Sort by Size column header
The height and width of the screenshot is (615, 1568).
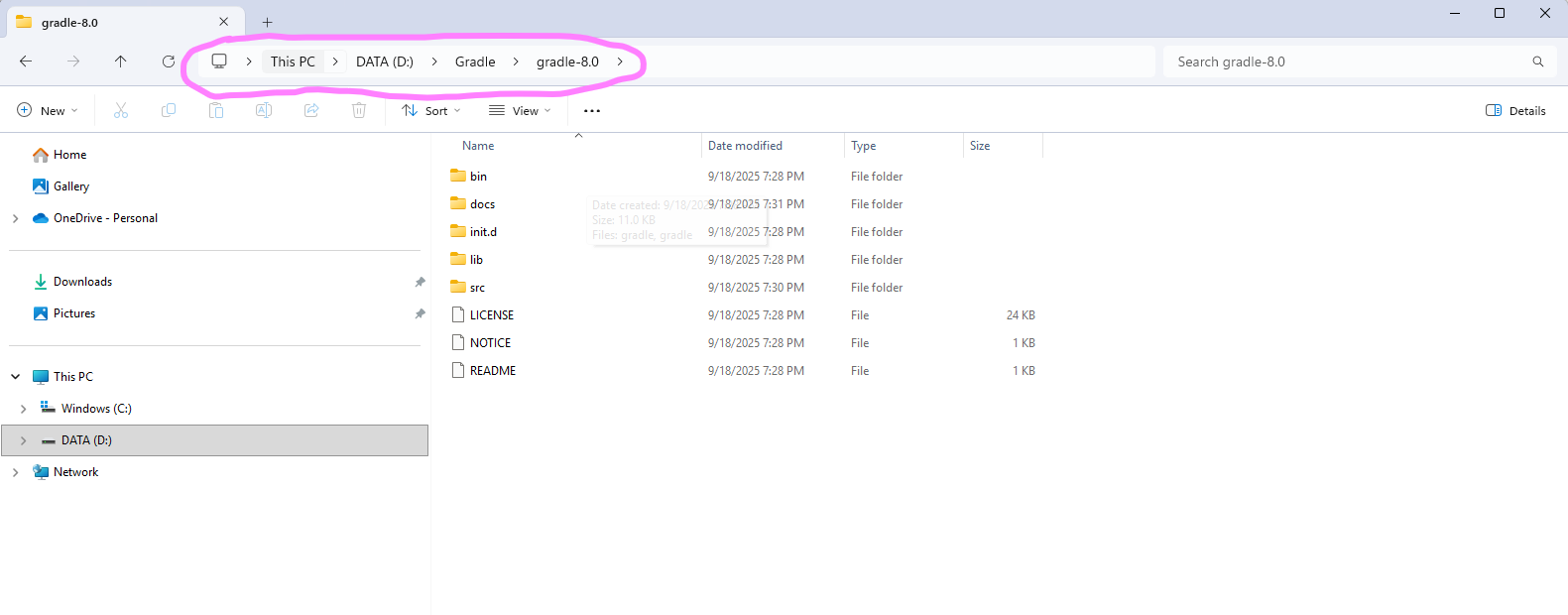(980, 146)
